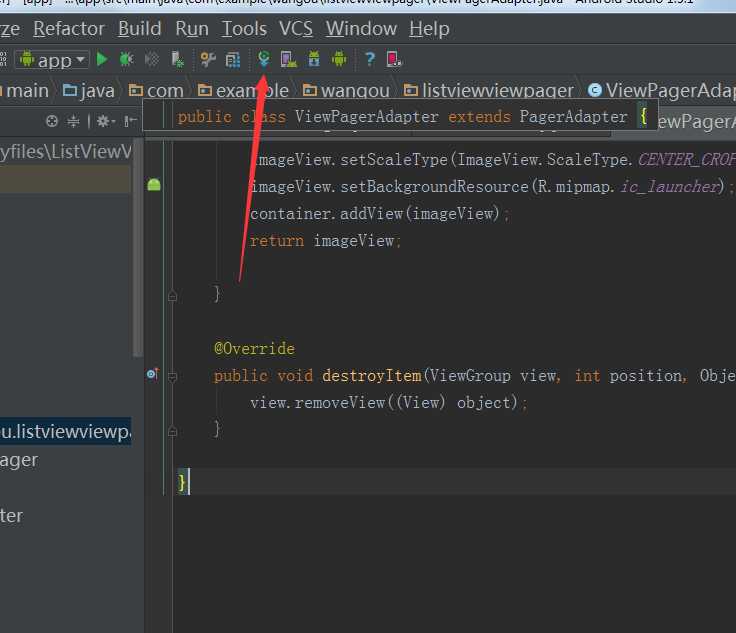Select example breadcrumb package
The image size is (736, 633).
tap(243, 91)
